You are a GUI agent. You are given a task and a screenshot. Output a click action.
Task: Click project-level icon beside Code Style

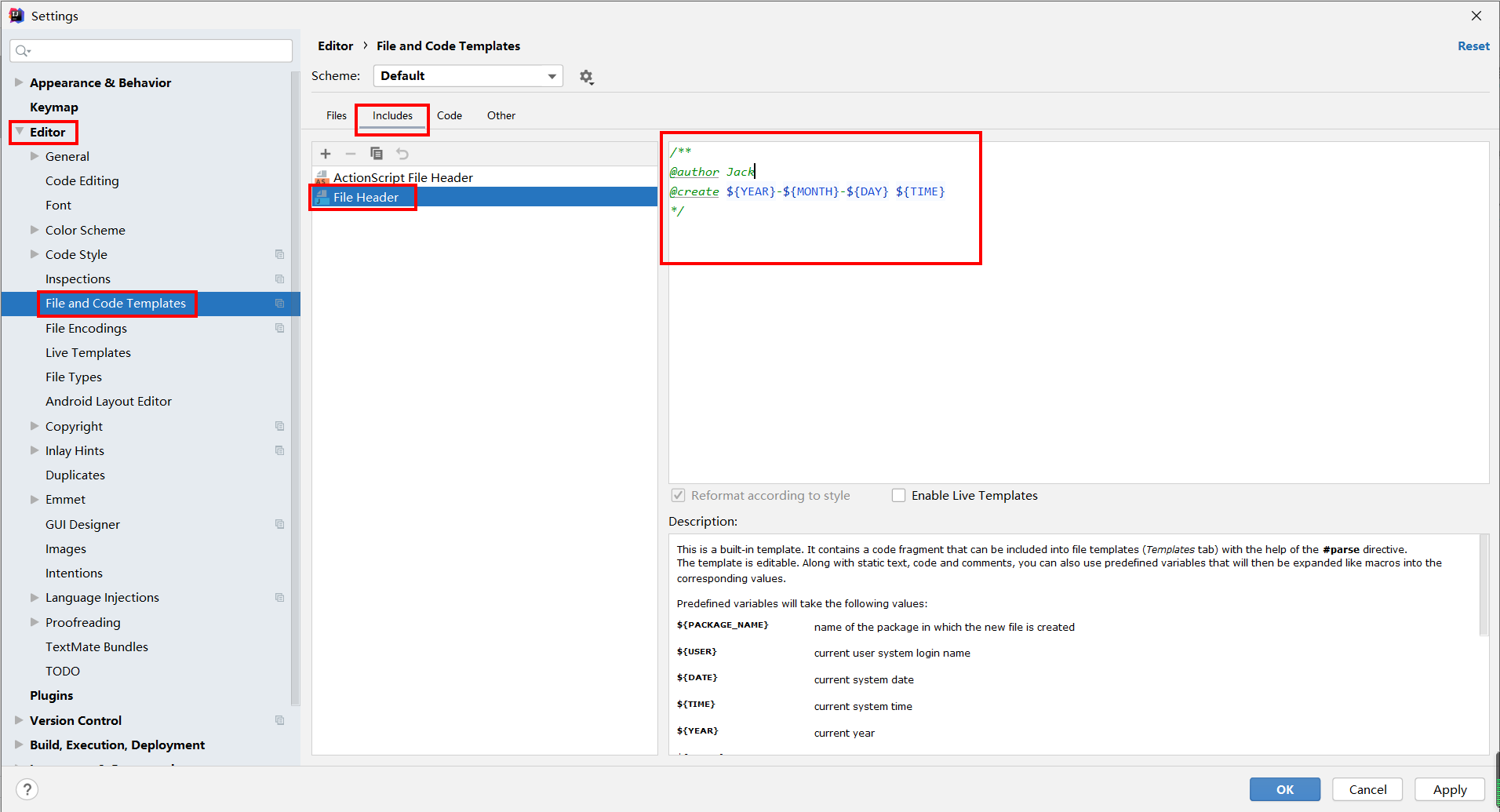pyautogui.click(x=279, y=254)
